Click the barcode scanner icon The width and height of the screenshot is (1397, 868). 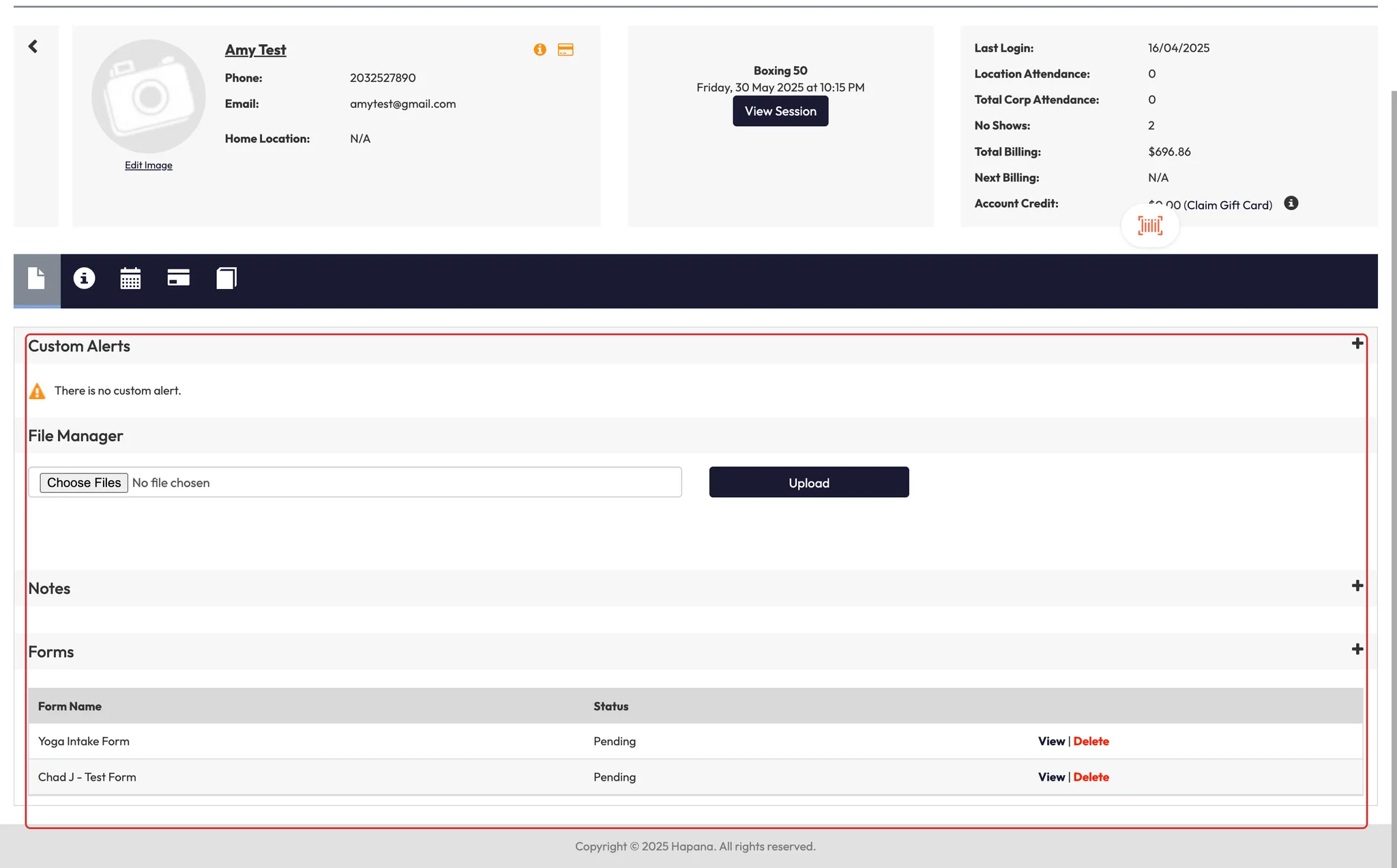pyautogui.click(x=1150, y=226)
